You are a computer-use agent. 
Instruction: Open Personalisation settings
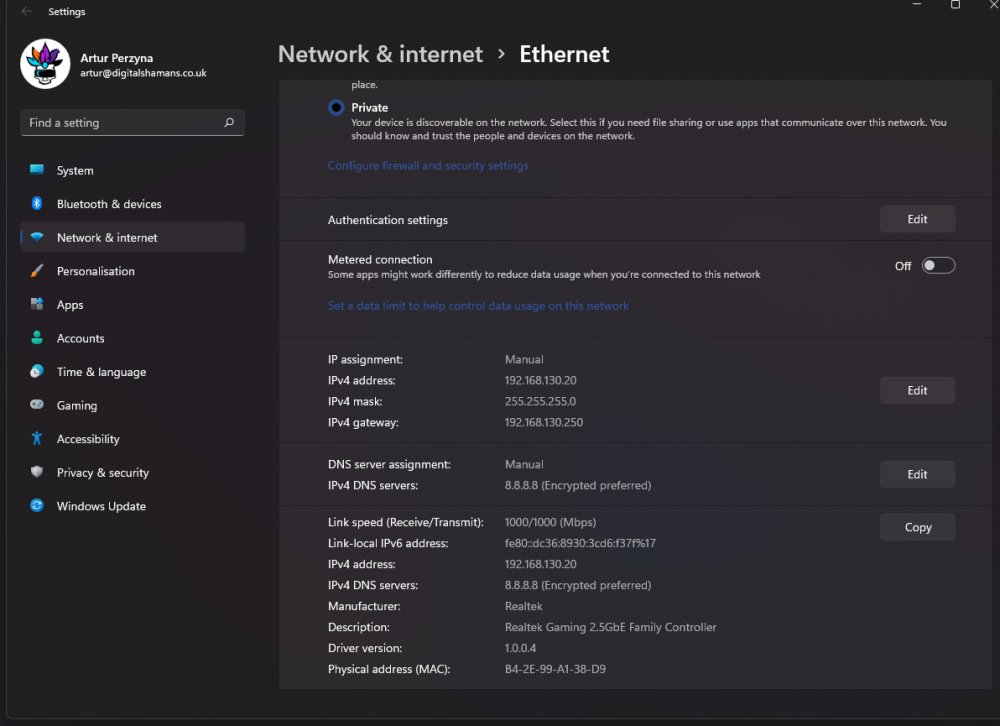(x=132, y=271)
